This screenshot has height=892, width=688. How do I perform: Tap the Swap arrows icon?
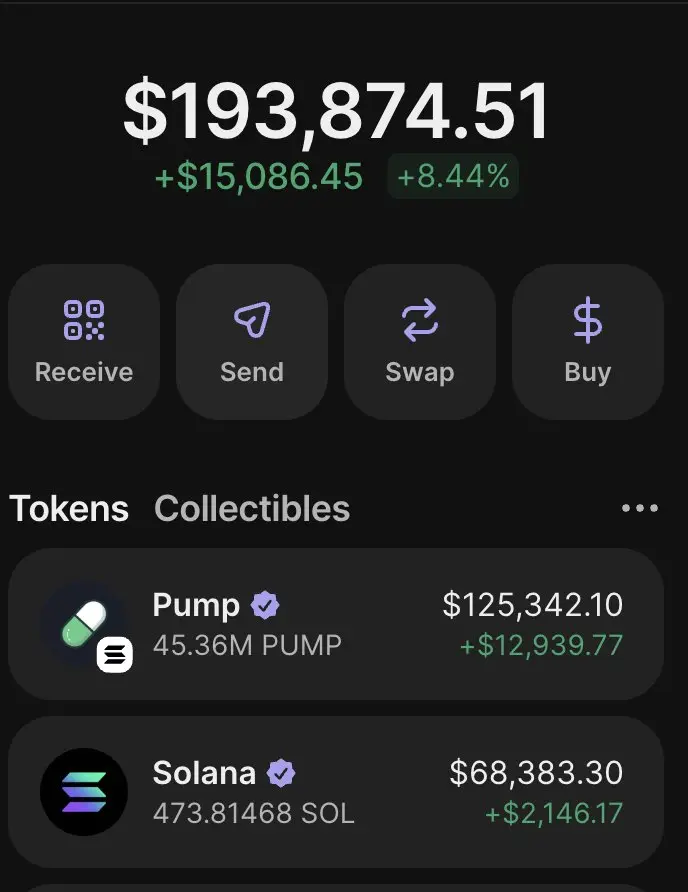coord(420,320)
